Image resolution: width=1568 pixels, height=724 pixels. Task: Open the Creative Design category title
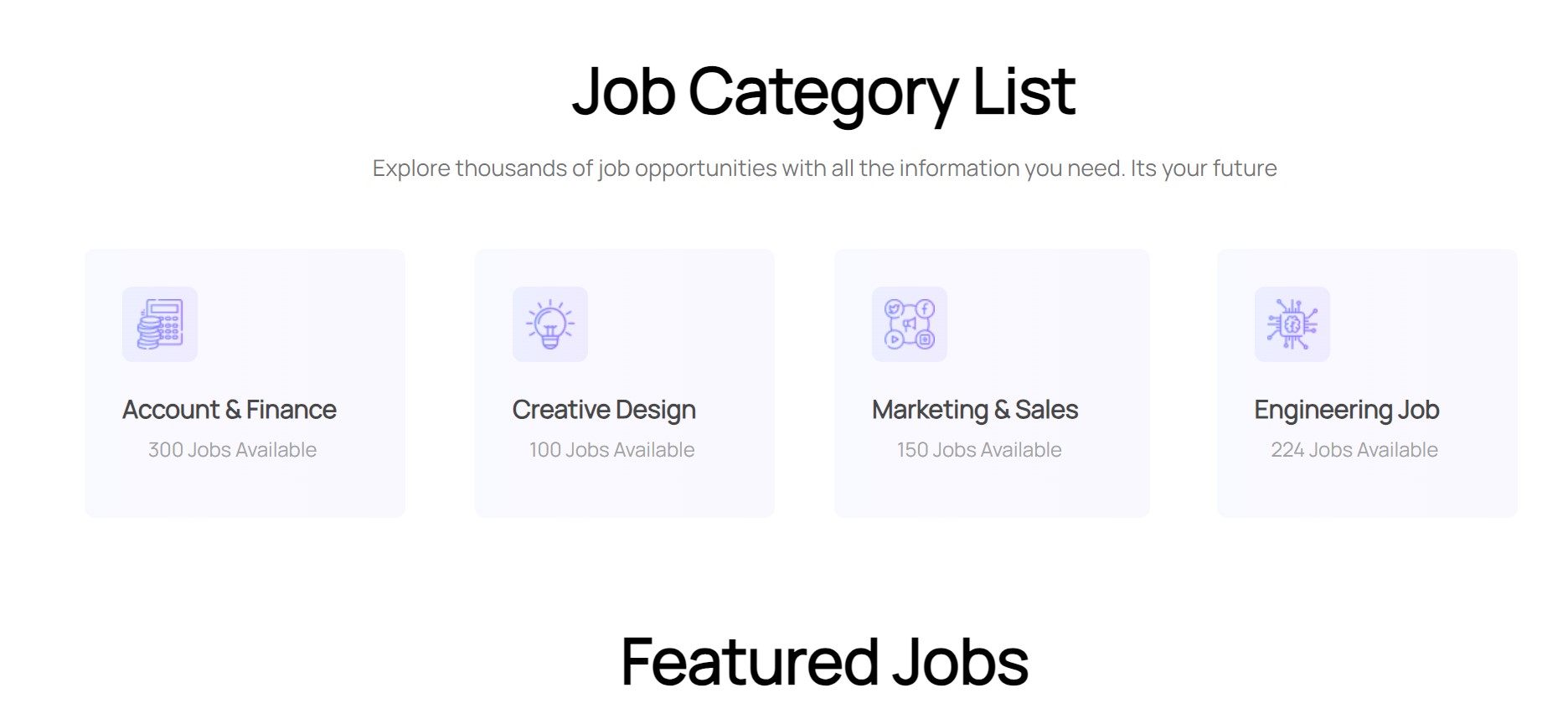pos(604,410)
